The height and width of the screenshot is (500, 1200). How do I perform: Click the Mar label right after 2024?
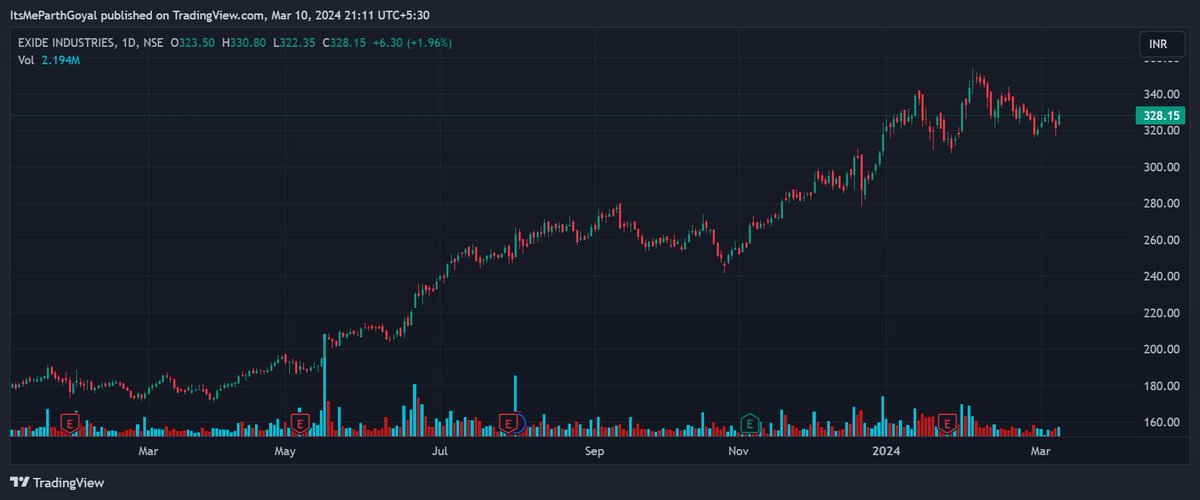(x=1041, y=452)
